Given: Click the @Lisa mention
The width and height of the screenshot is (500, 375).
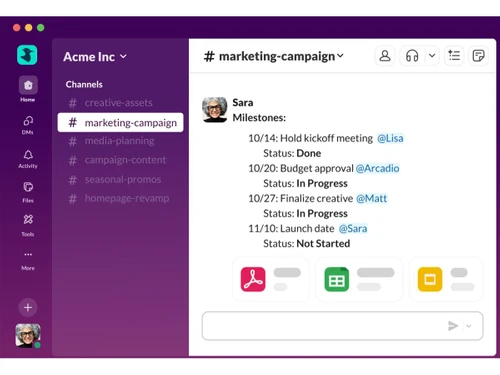Looking at the screenshot, I should pos(390,138).
